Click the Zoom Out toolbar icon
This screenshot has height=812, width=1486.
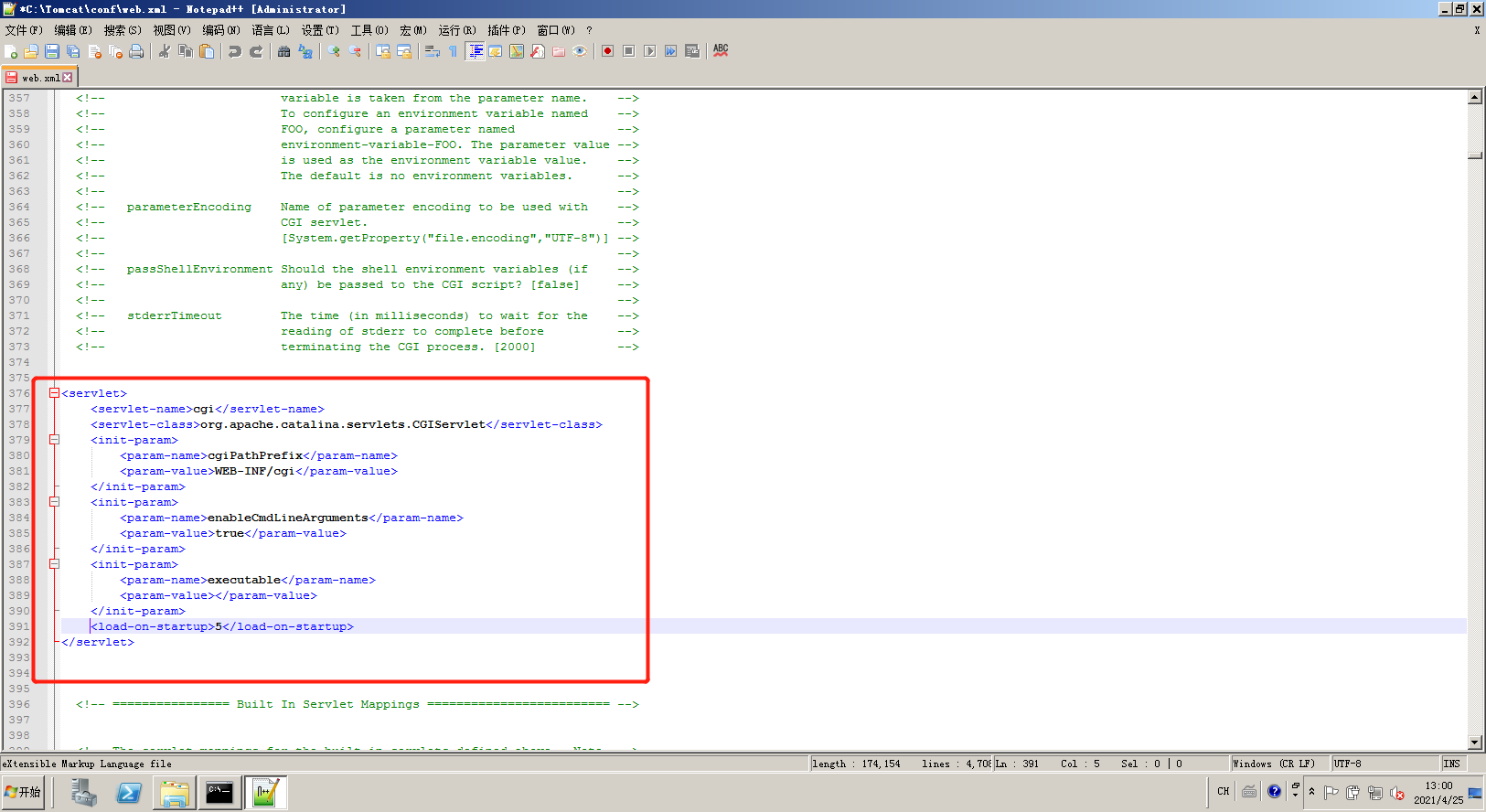(355, 51)
